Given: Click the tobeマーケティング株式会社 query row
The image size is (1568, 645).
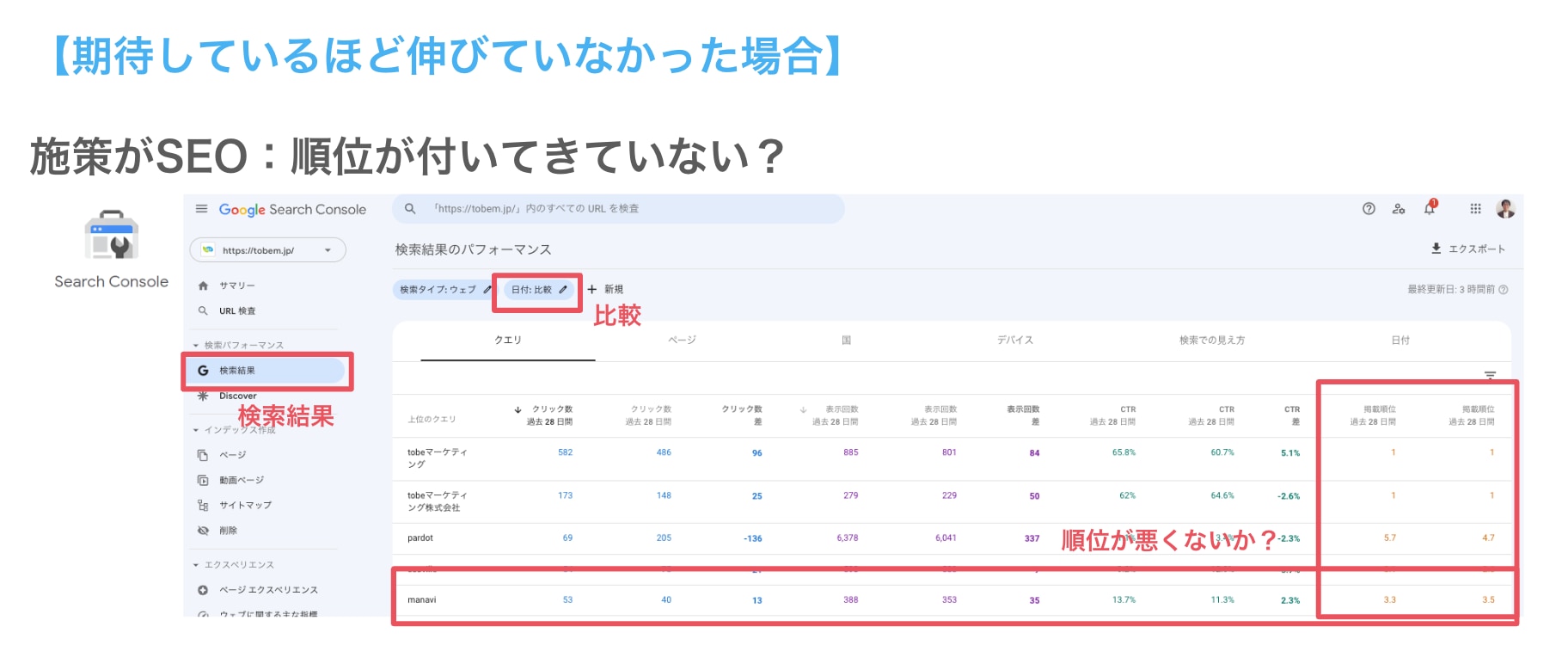Looking at the screenshot, I should pos(952,501).
